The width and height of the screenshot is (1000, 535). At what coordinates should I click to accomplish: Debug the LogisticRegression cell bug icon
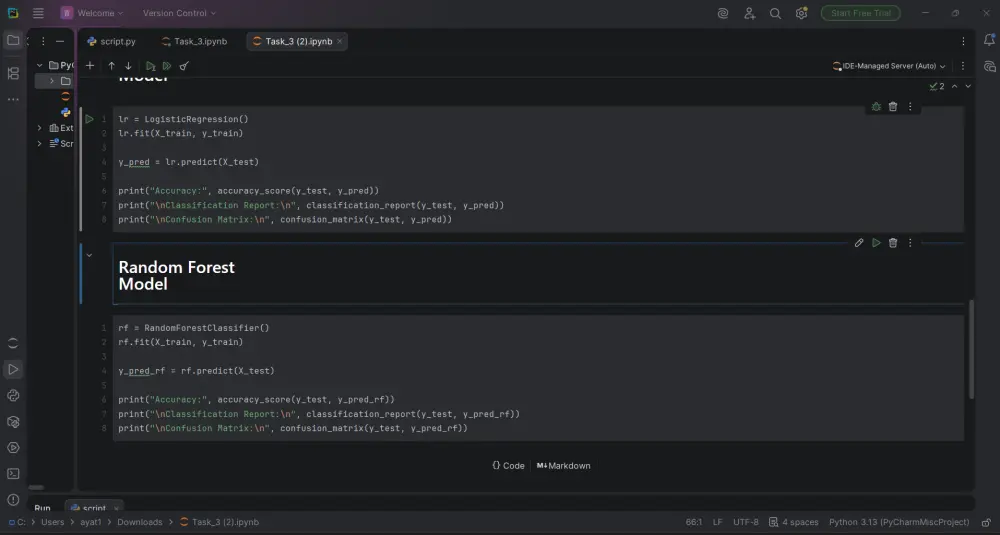(876, 106)
